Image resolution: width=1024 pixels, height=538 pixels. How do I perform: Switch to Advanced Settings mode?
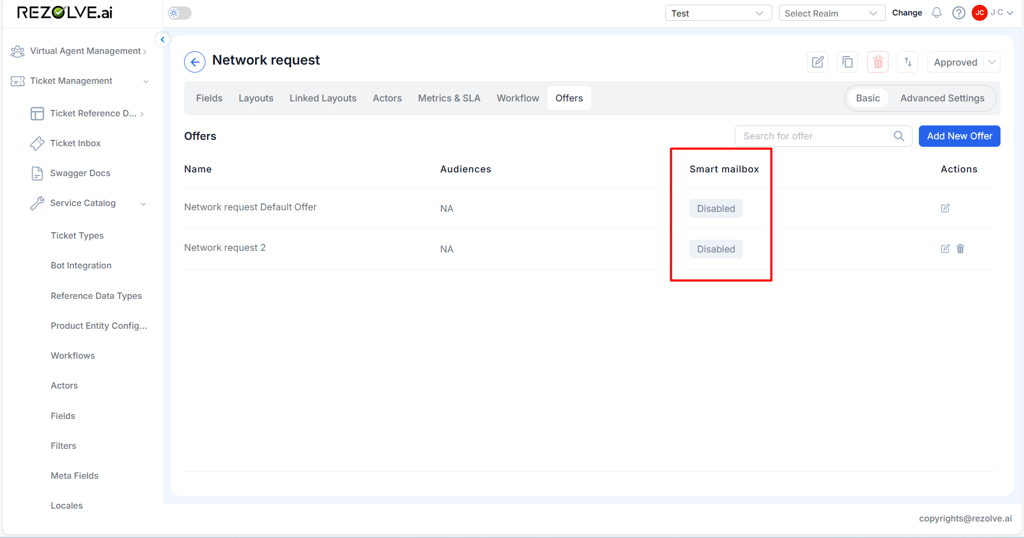coord(942,98)
